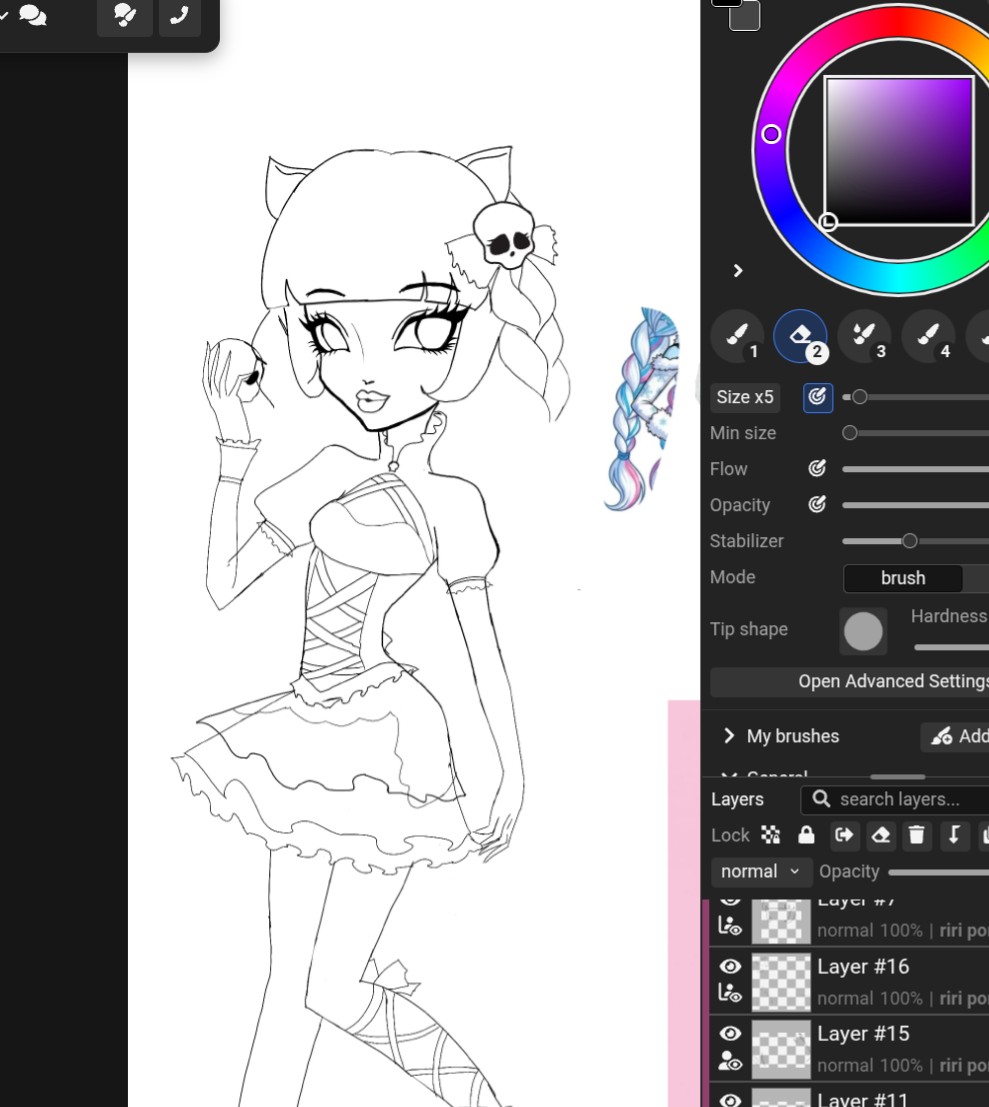Open the Tip shape round preview

click(x=863, y=631)
